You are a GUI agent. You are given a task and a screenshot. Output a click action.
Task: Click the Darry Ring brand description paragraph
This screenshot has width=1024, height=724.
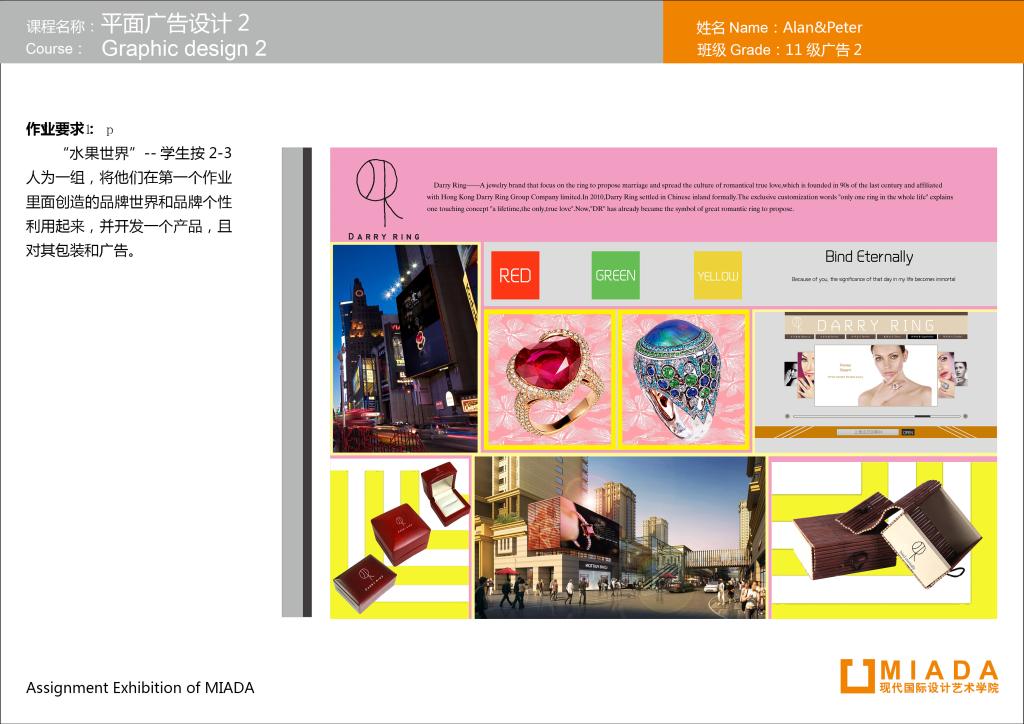(x=690, y=197)
